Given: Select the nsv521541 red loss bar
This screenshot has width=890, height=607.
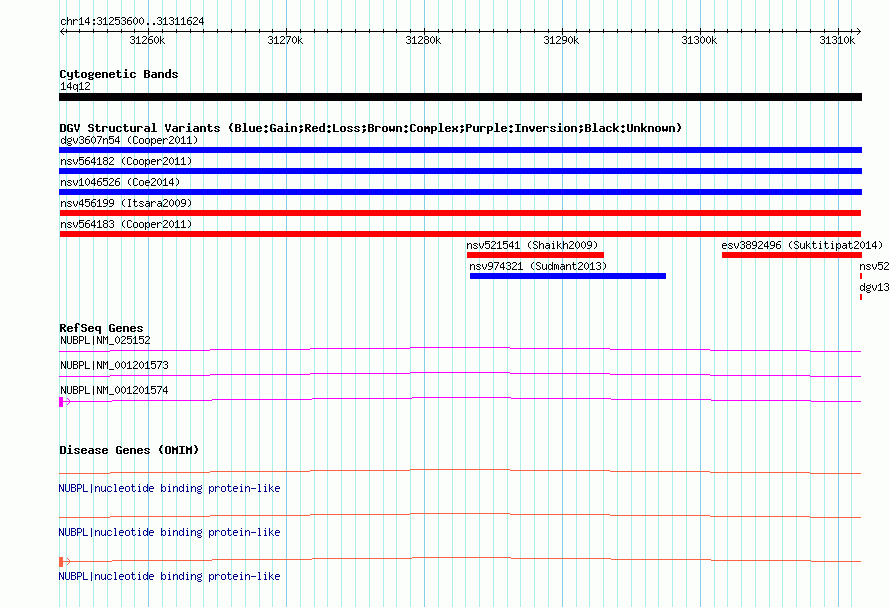Looking at the screenshot, I should click(x=535, y=256).
